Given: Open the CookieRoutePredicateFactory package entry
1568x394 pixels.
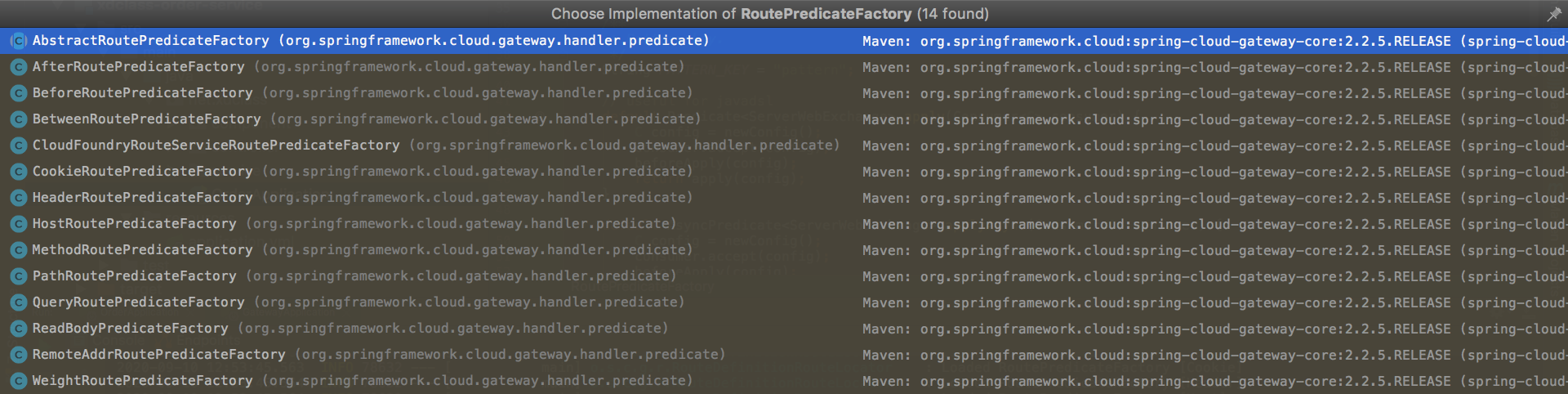Looking at the screenshot, I should tap(477, 172).
